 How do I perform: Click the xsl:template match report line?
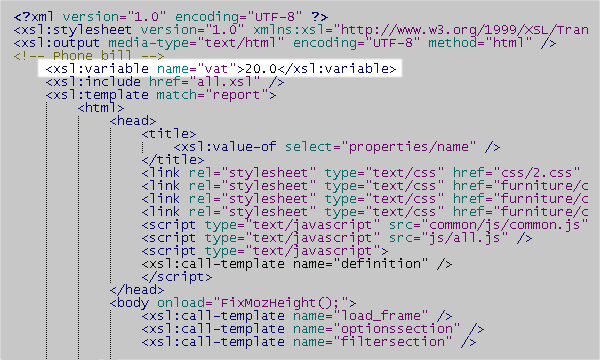(x=161, y=95)
